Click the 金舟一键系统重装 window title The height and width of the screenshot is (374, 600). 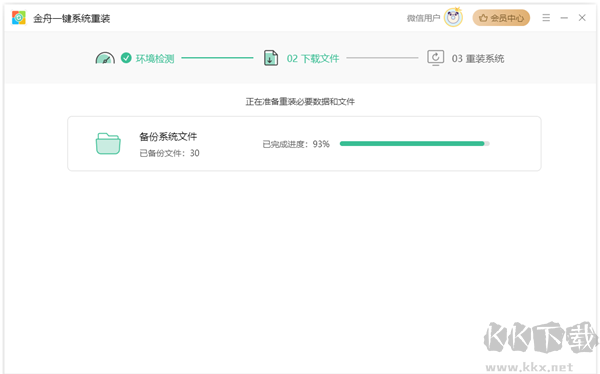tap(72, 18)
